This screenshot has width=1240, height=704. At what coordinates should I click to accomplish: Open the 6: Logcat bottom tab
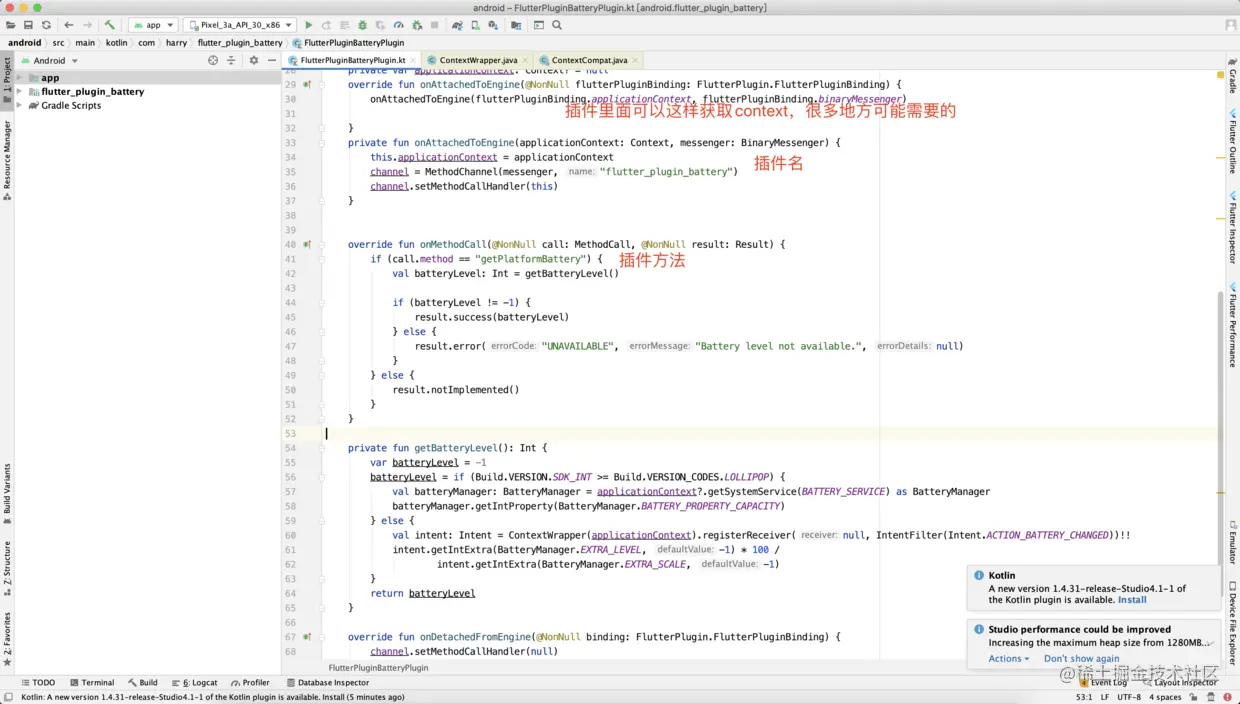[194, 682]
